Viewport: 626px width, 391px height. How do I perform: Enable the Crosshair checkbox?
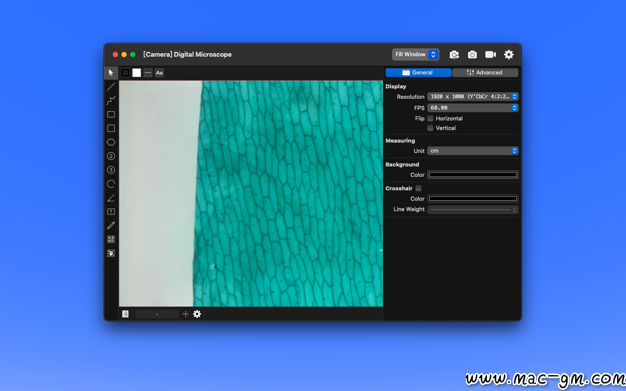(x=418, y=188)
